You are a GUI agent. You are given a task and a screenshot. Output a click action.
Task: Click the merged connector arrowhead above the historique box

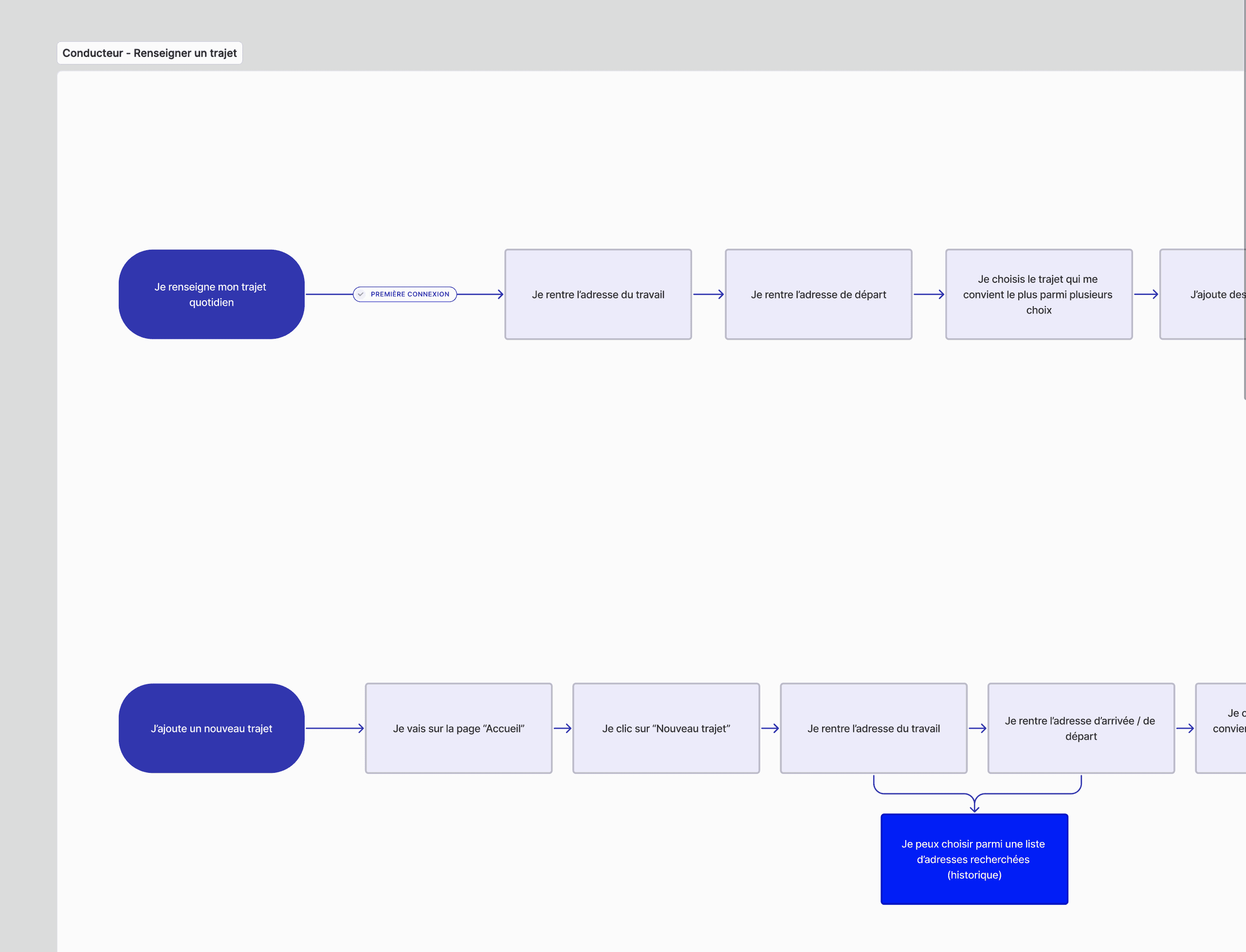(x=974, y=807)
